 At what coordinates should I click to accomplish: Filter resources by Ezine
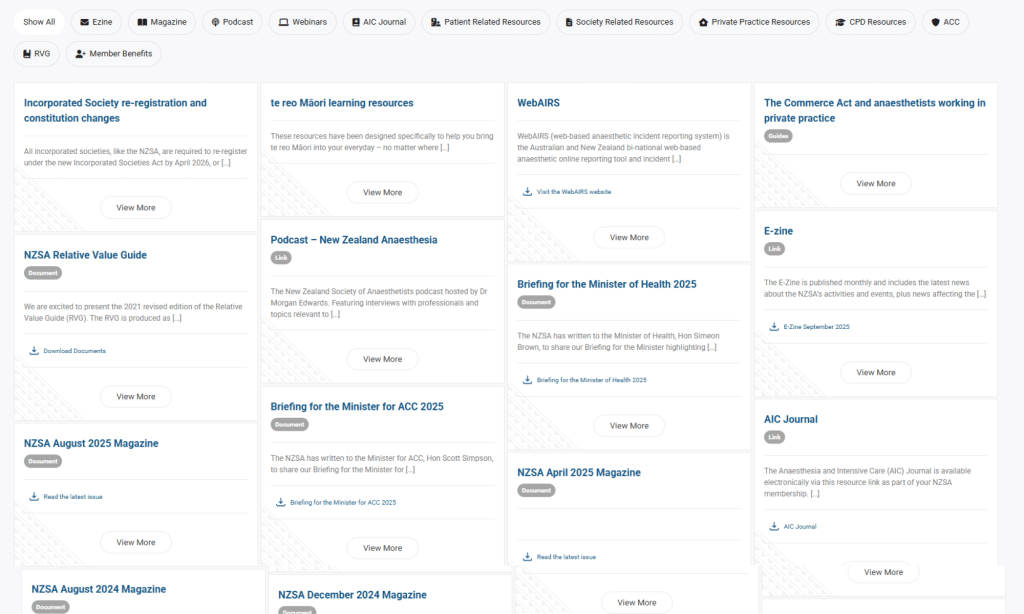click(96, 22)
